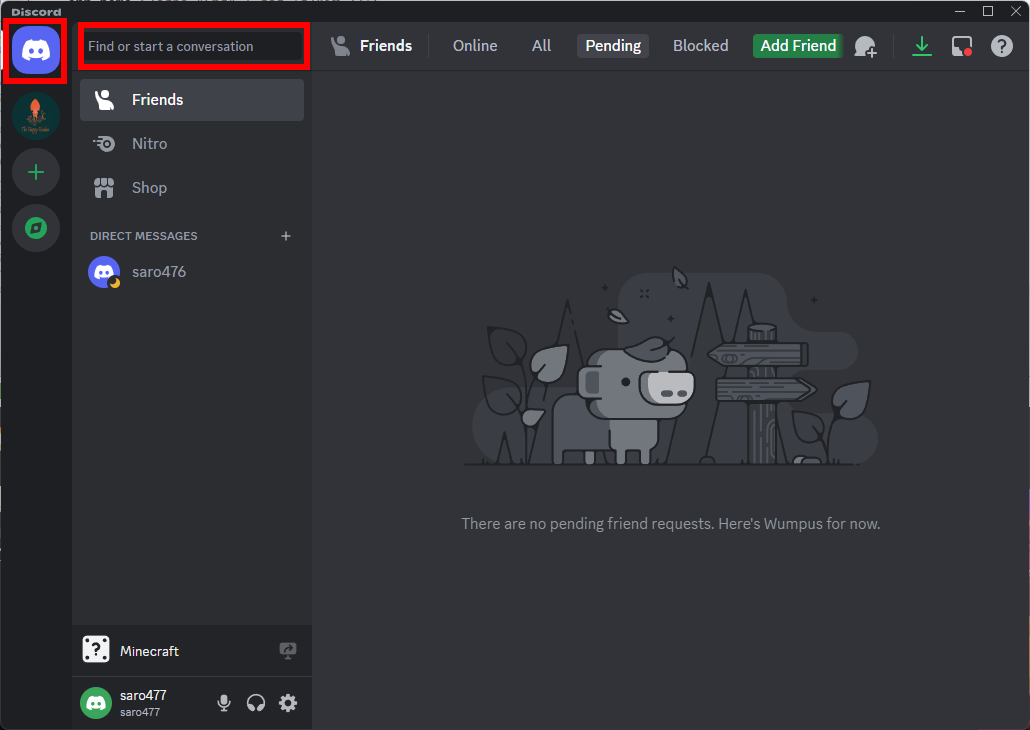Deafen audio with the headphones icon

tap(256, 703)
